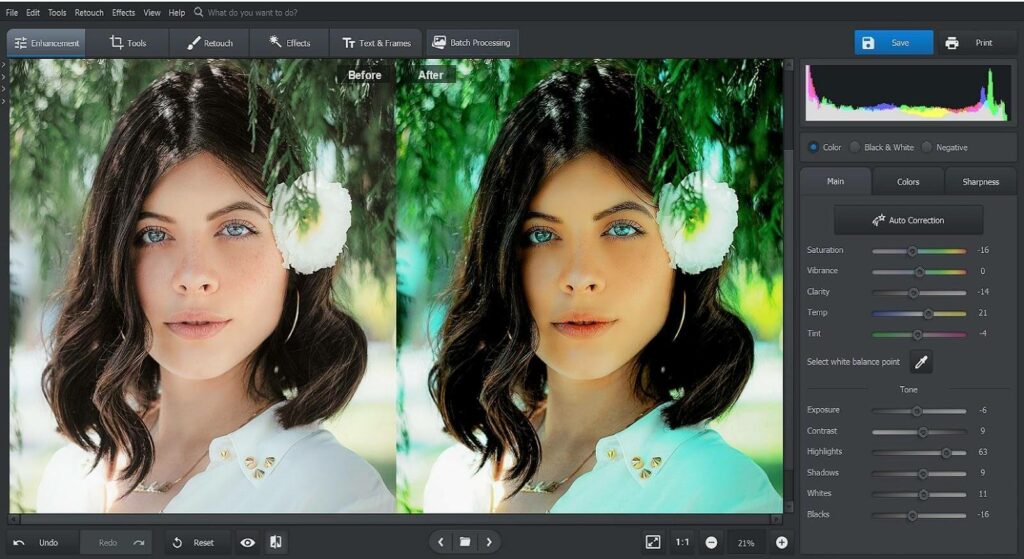Click the Blacks slider handle
Screen dimensions: 1024x559
click(912, 515)
